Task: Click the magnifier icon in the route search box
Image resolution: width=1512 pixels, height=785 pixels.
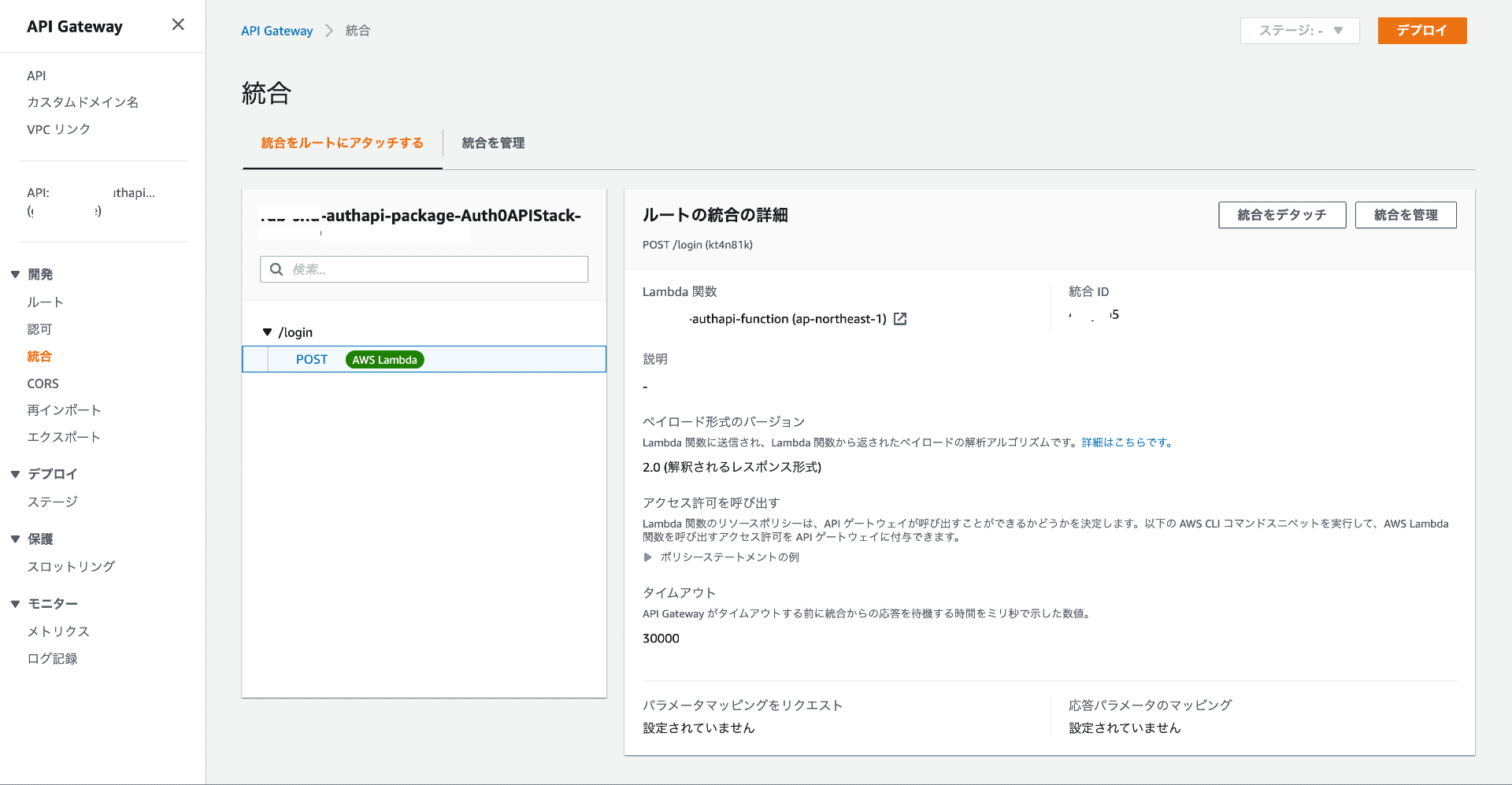Action: point(276,269)
